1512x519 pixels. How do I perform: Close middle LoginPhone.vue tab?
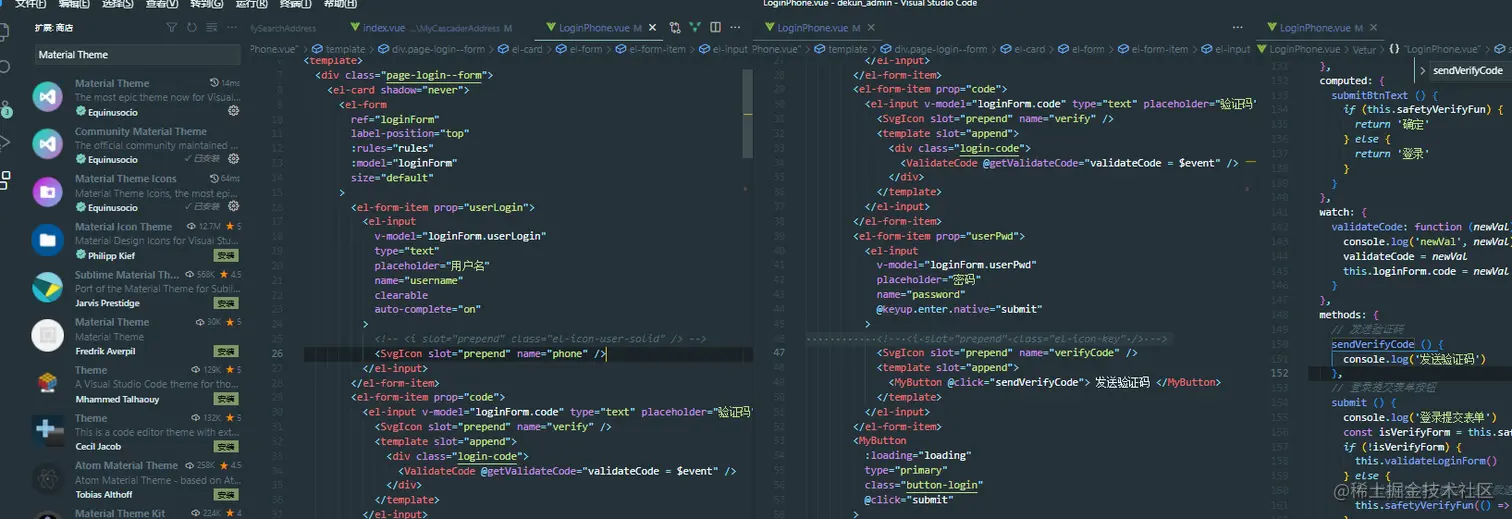click(x=869, y=28)
